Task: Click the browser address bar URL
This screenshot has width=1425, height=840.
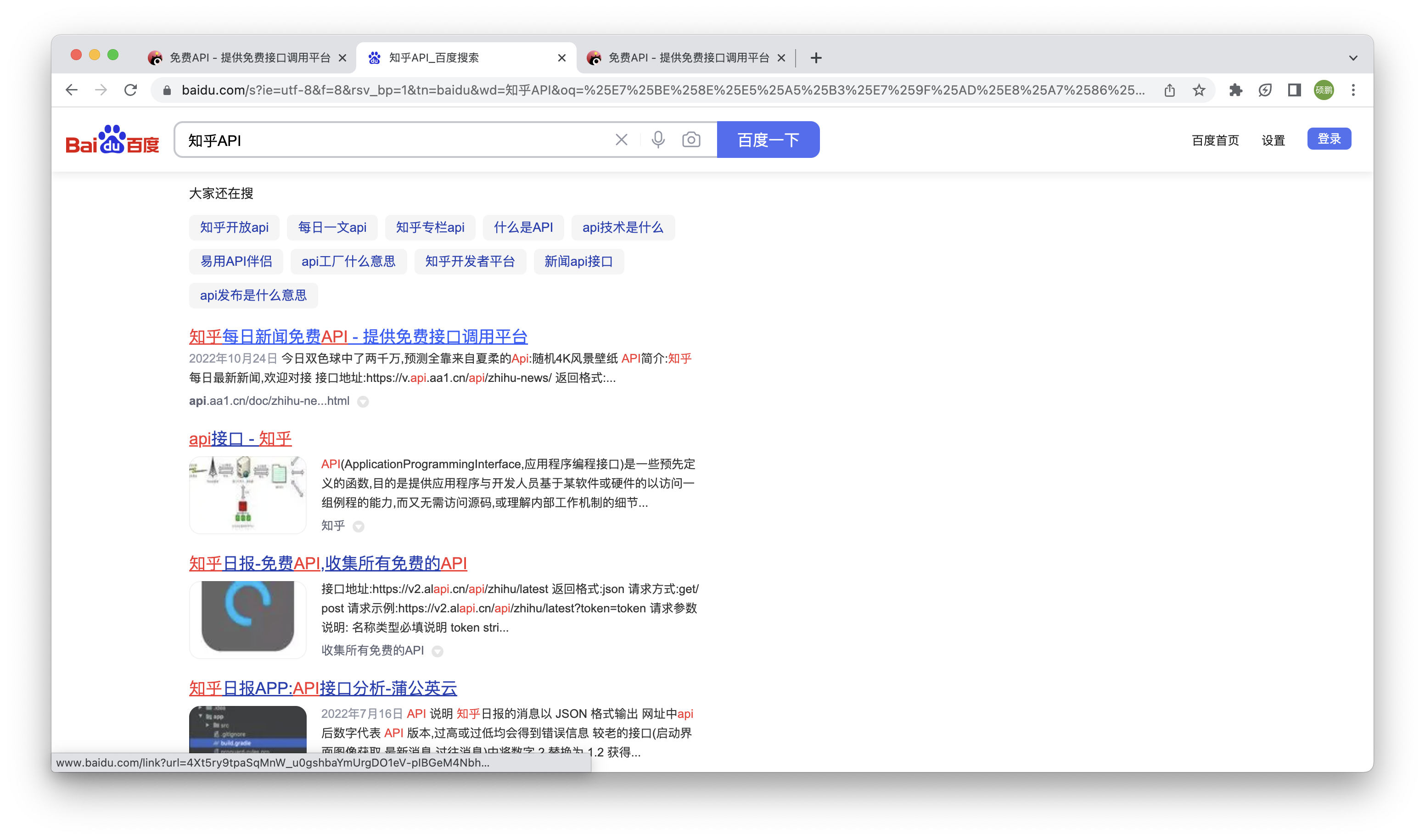Action: (x=662, y=90)
